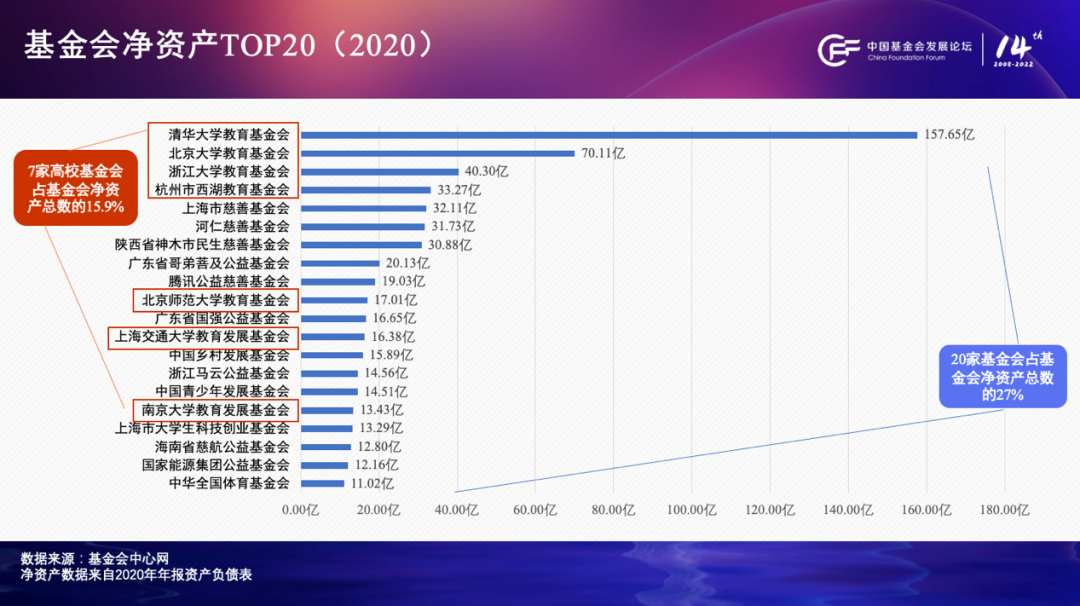Click the axis tick 0.00亿

[x=300, y=510]
